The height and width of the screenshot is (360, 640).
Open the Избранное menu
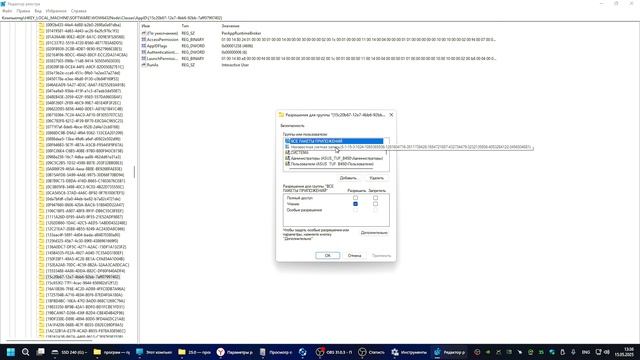(56, 11)
